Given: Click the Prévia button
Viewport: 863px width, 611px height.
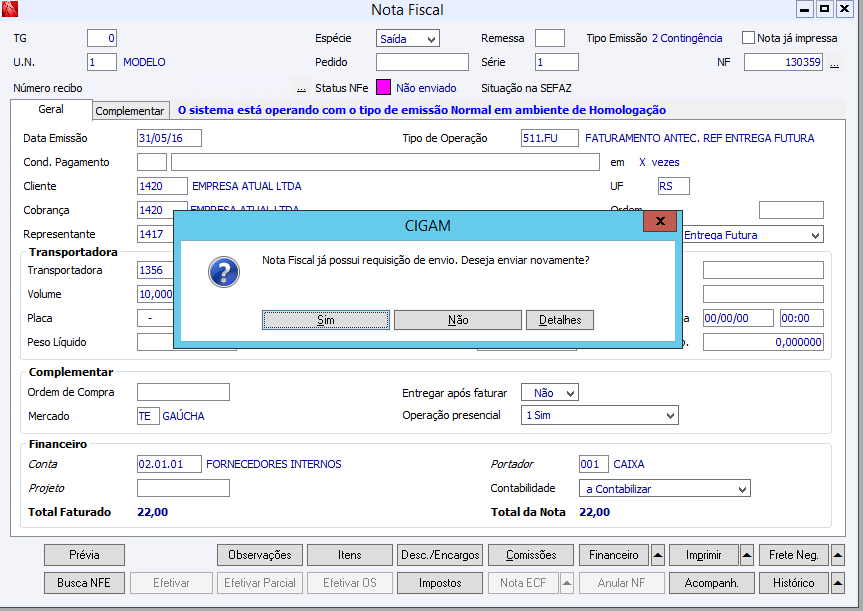Looking at the screenshot, I should pyautogui.click(x=84, y=555).
